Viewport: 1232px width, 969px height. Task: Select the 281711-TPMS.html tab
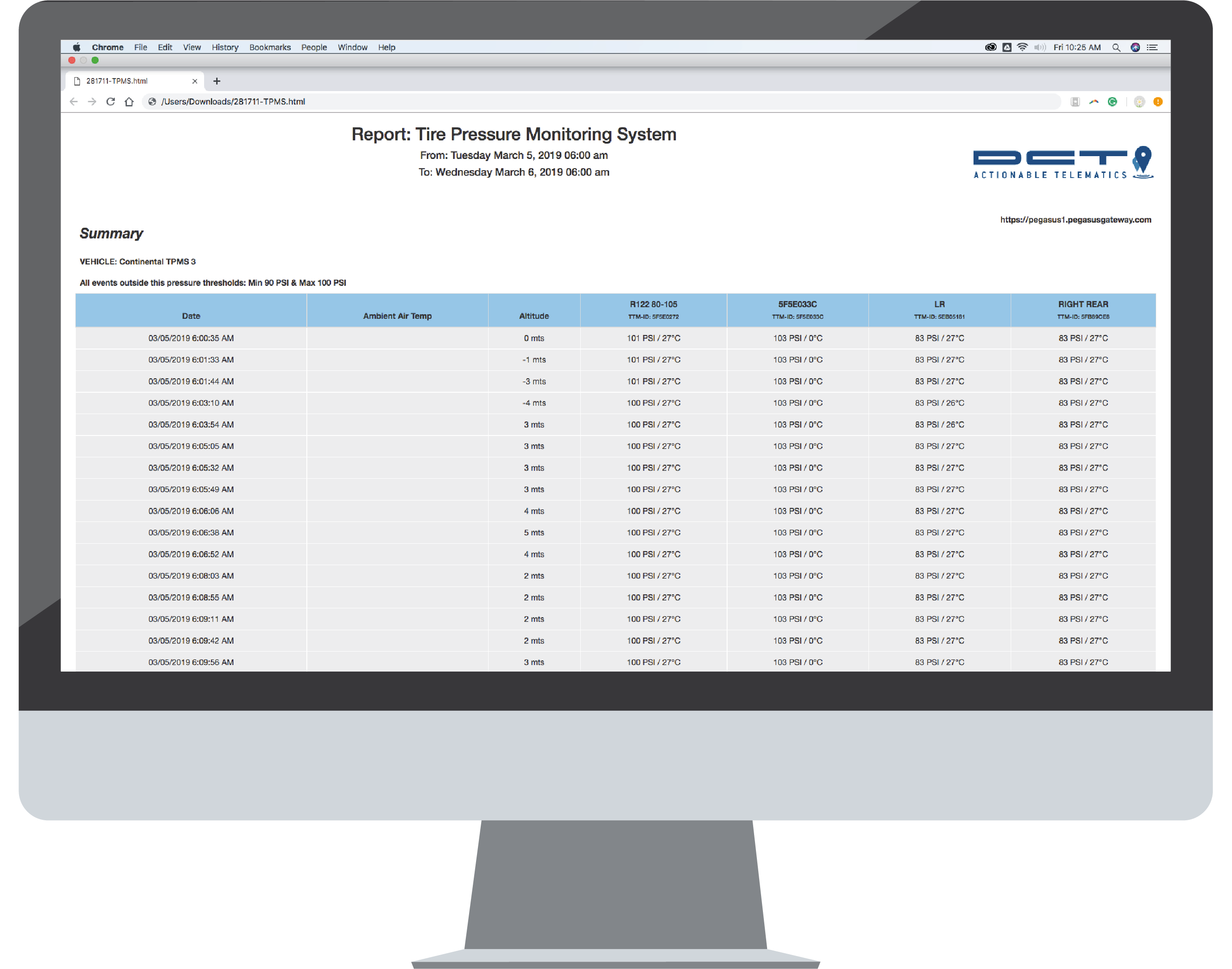click(x=134, y=81)
